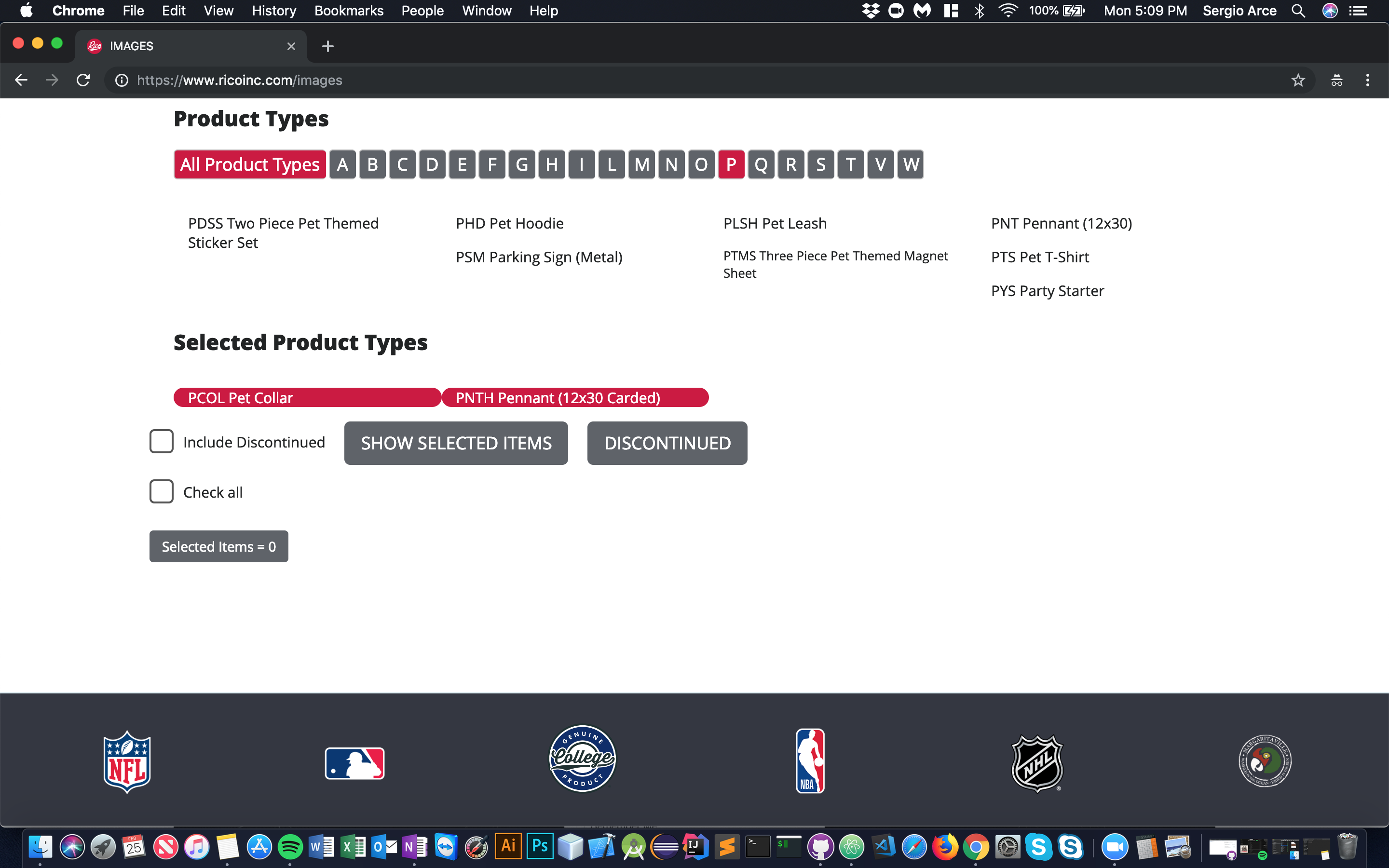Viewport: 1389px width, 868px height.
Task: Reload the page
Action: click(x=83, y=81)
